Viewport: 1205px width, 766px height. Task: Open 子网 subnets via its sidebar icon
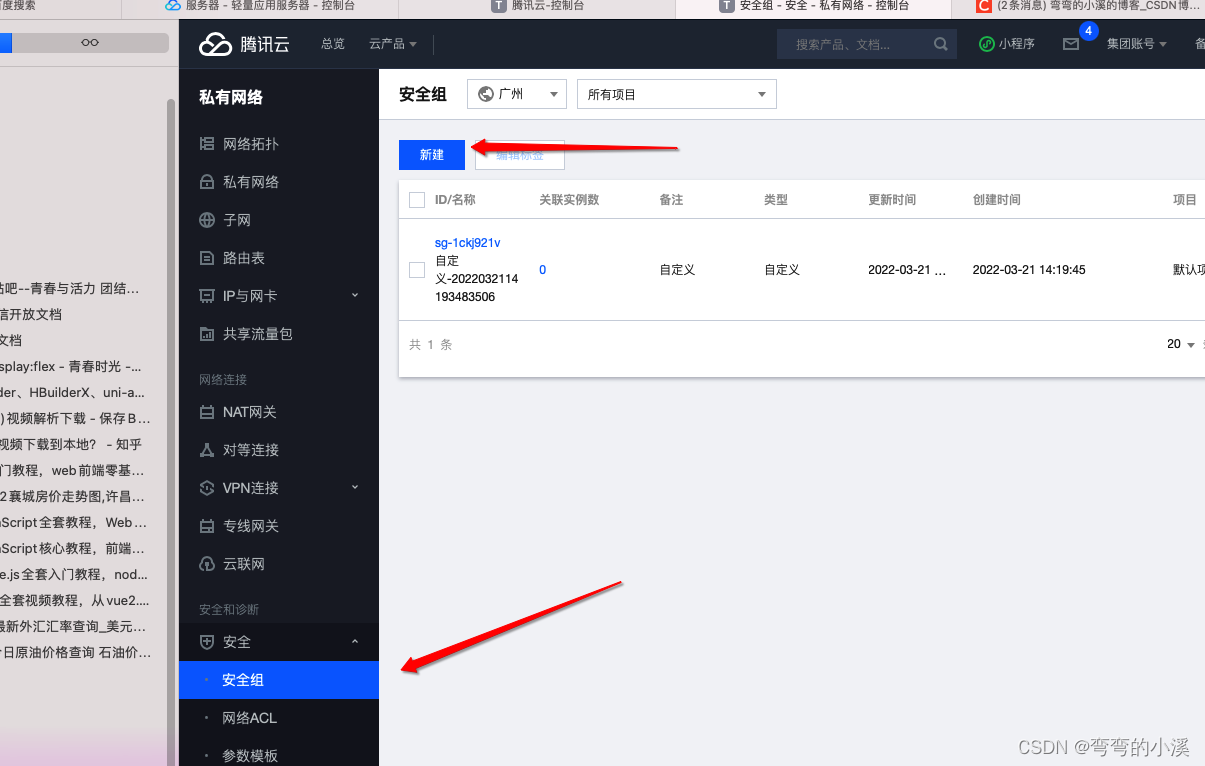(205, 219)
